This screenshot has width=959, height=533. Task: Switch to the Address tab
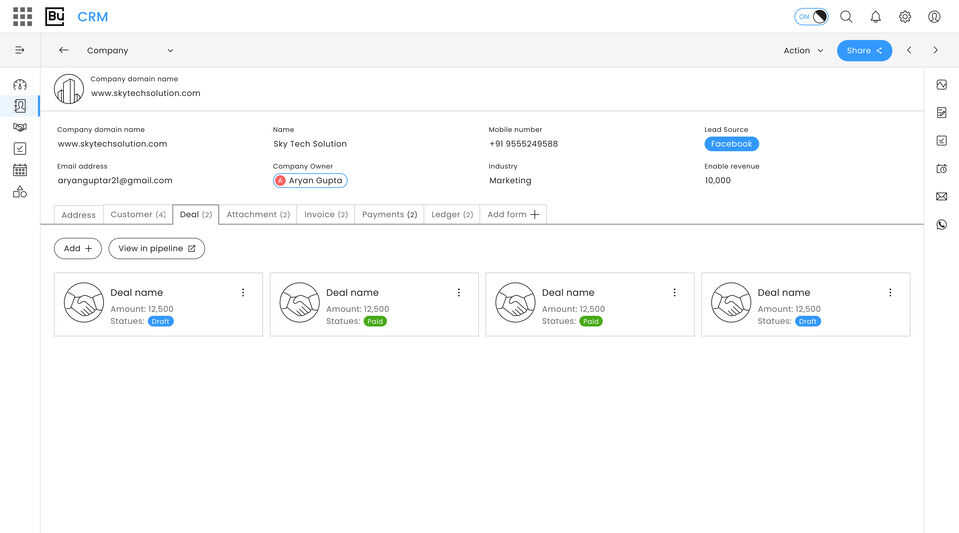[x=78, y=215]
